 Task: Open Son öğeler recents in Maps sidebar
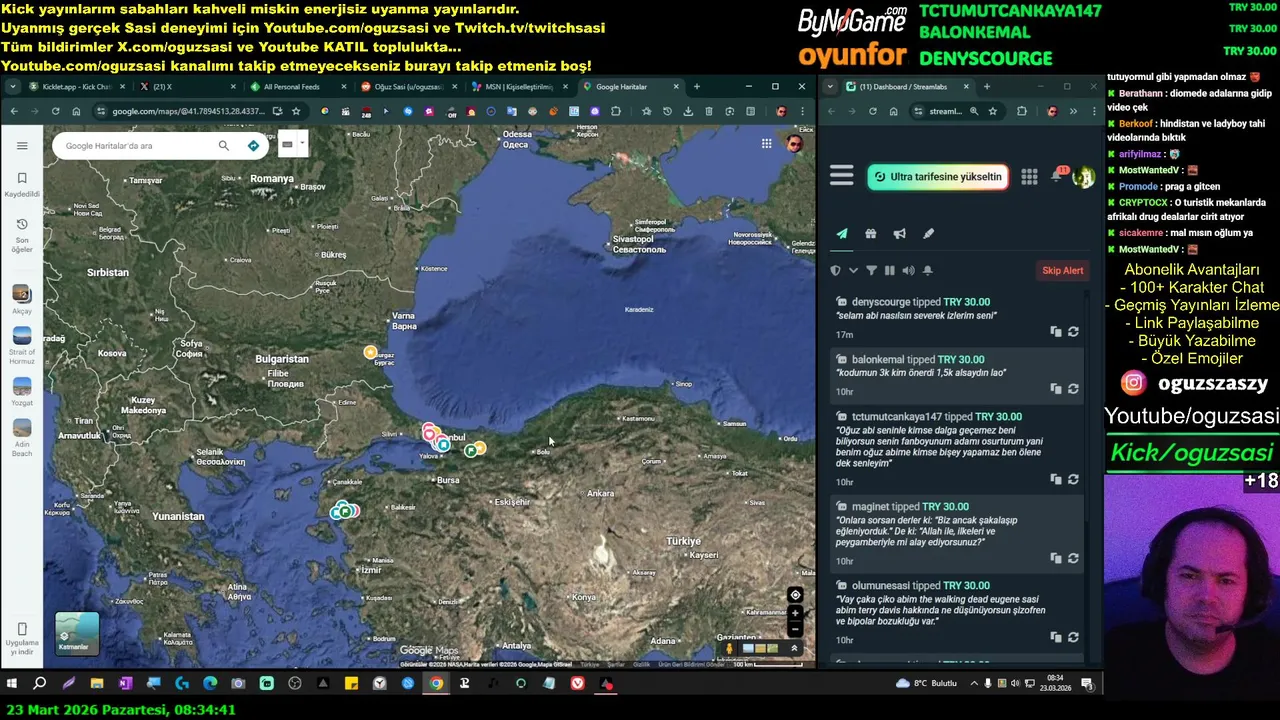(22, 235)
